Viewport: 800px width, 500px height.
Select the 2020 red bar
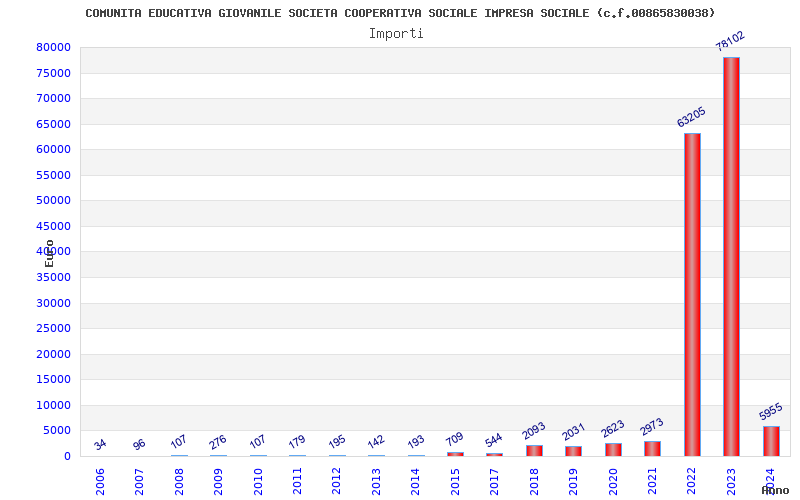coord(613,449)
